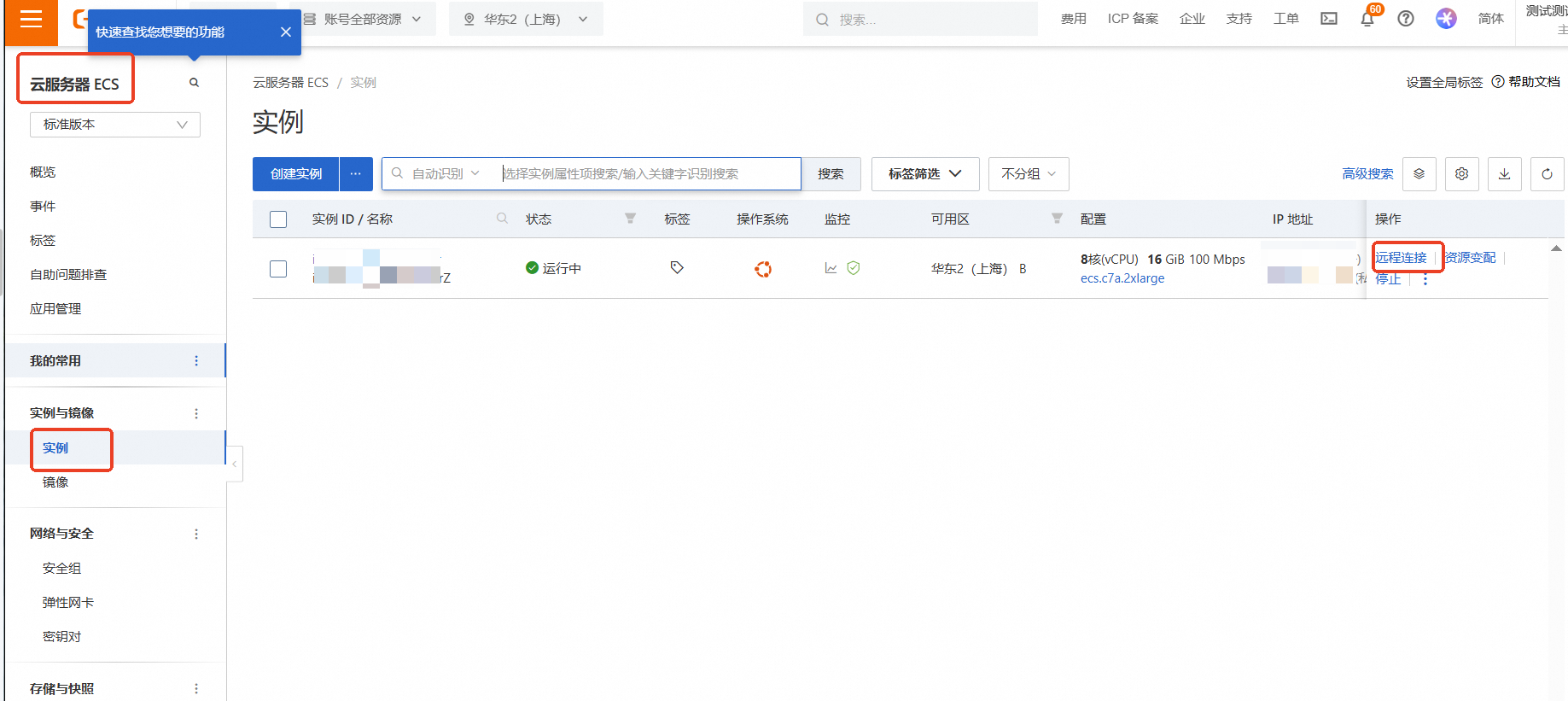Viewport: 1568px width, 701px height.
Task: Filter by status column funnel icon
Action: tap(630, 219)
